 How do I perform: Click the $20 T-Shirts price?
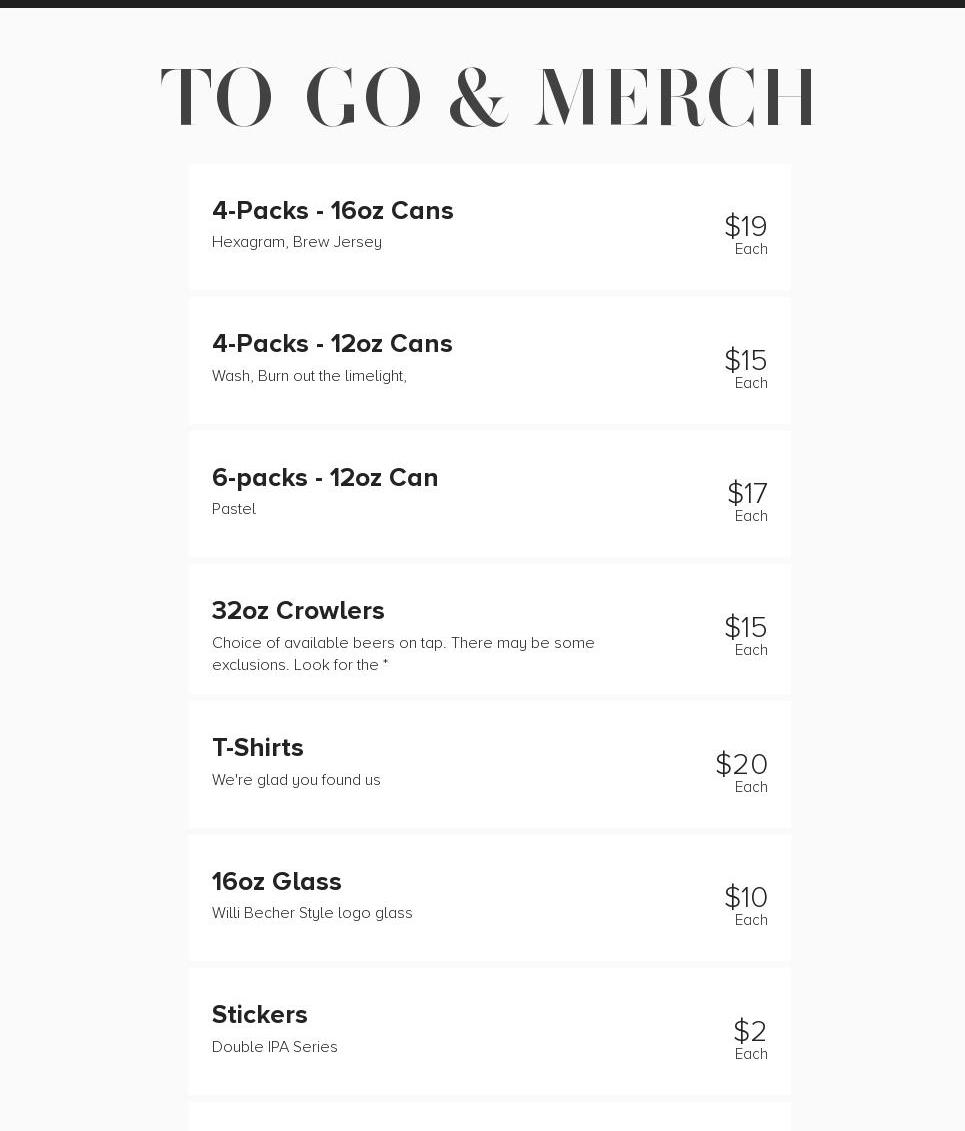(x=741, y=764)
